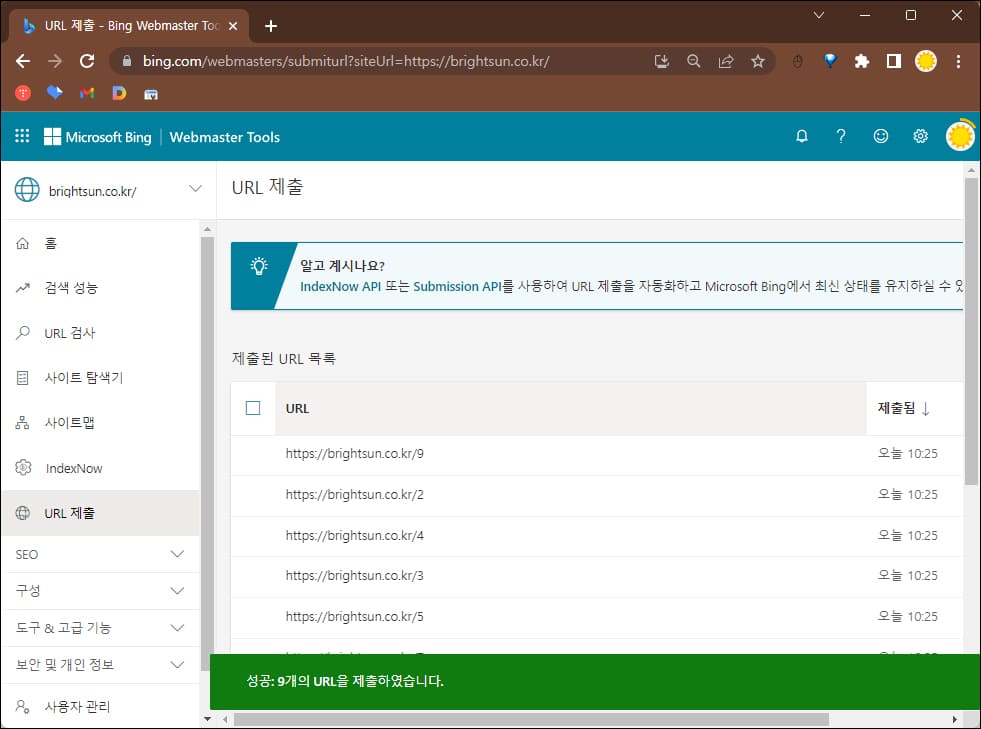Open the Extensions puzzle icon
The width and height of the screenshot is (981, 729).
click(862, 61)
